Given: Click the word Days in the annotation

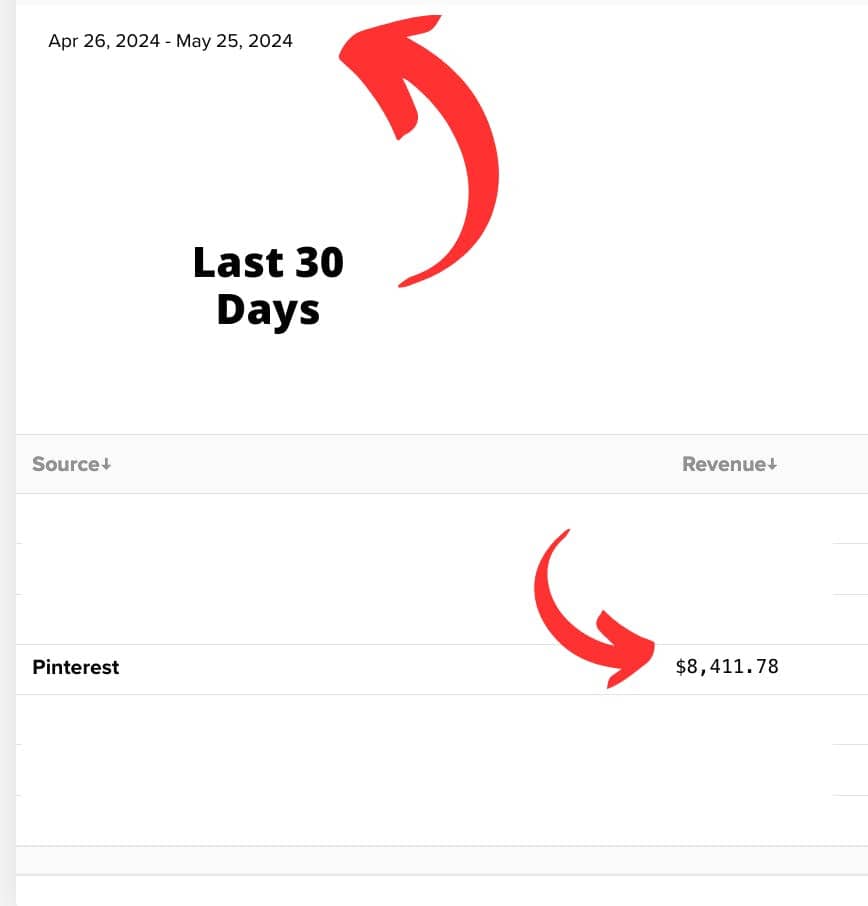Looking at the screenshot, I should [x=268, y=310].
